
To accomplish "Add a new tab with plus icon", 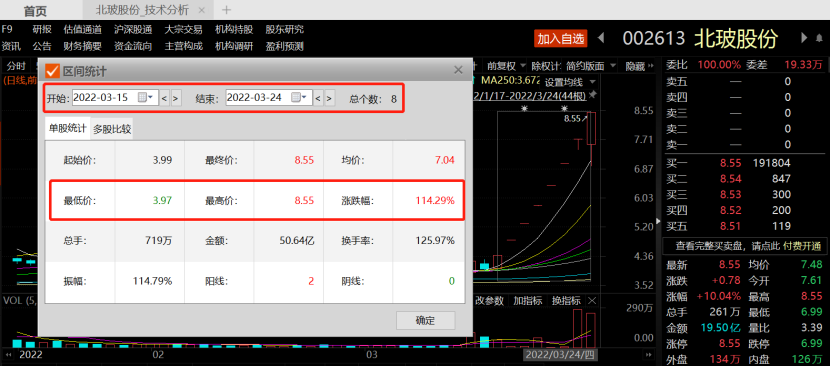I will tap(226, 10).
